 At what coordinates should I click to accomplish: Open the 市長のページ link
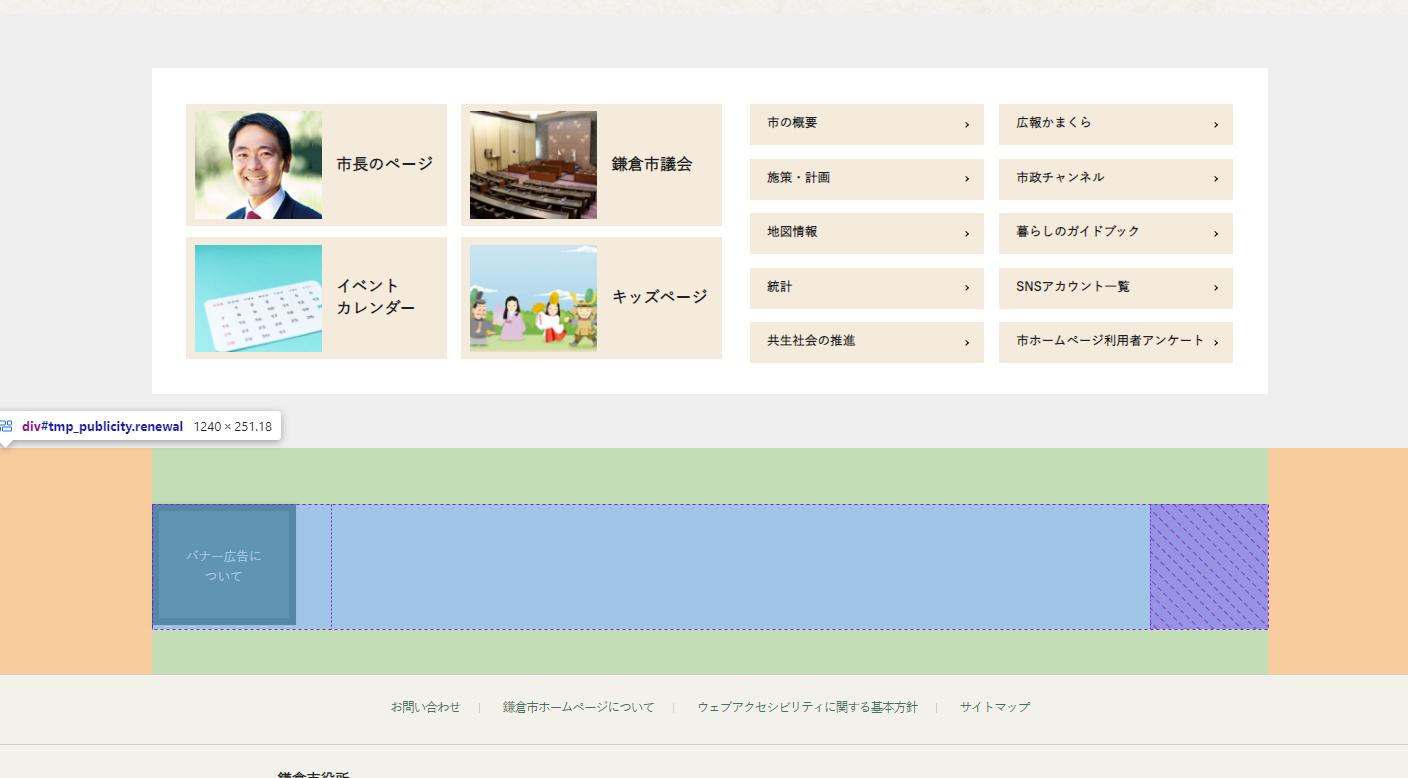pyautogui.click(x=384, y=164)
